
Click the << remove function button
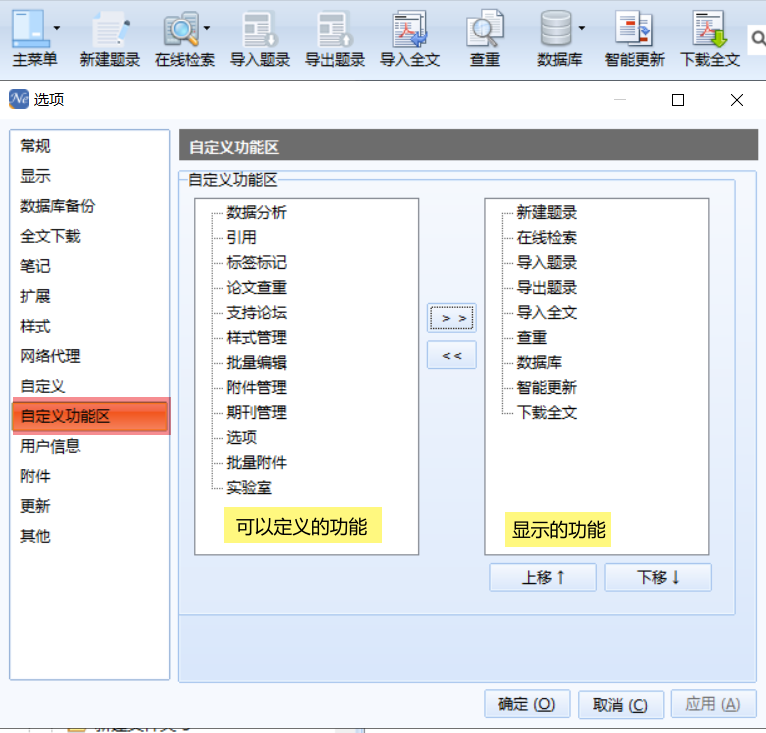(x=452, y=355)
